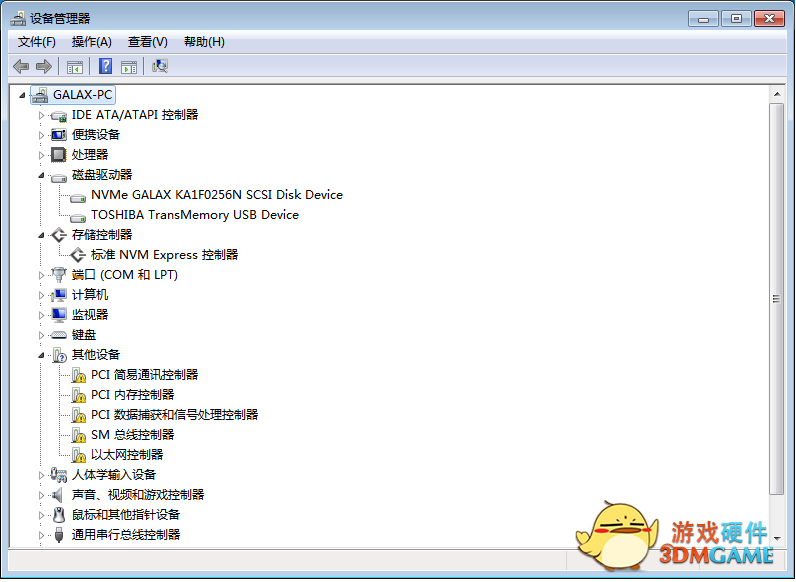Image resolution: width=796 pixels, height=582 pixels.
Task: Click the 键盘 keyboard icon
Action: pos(59,335)
